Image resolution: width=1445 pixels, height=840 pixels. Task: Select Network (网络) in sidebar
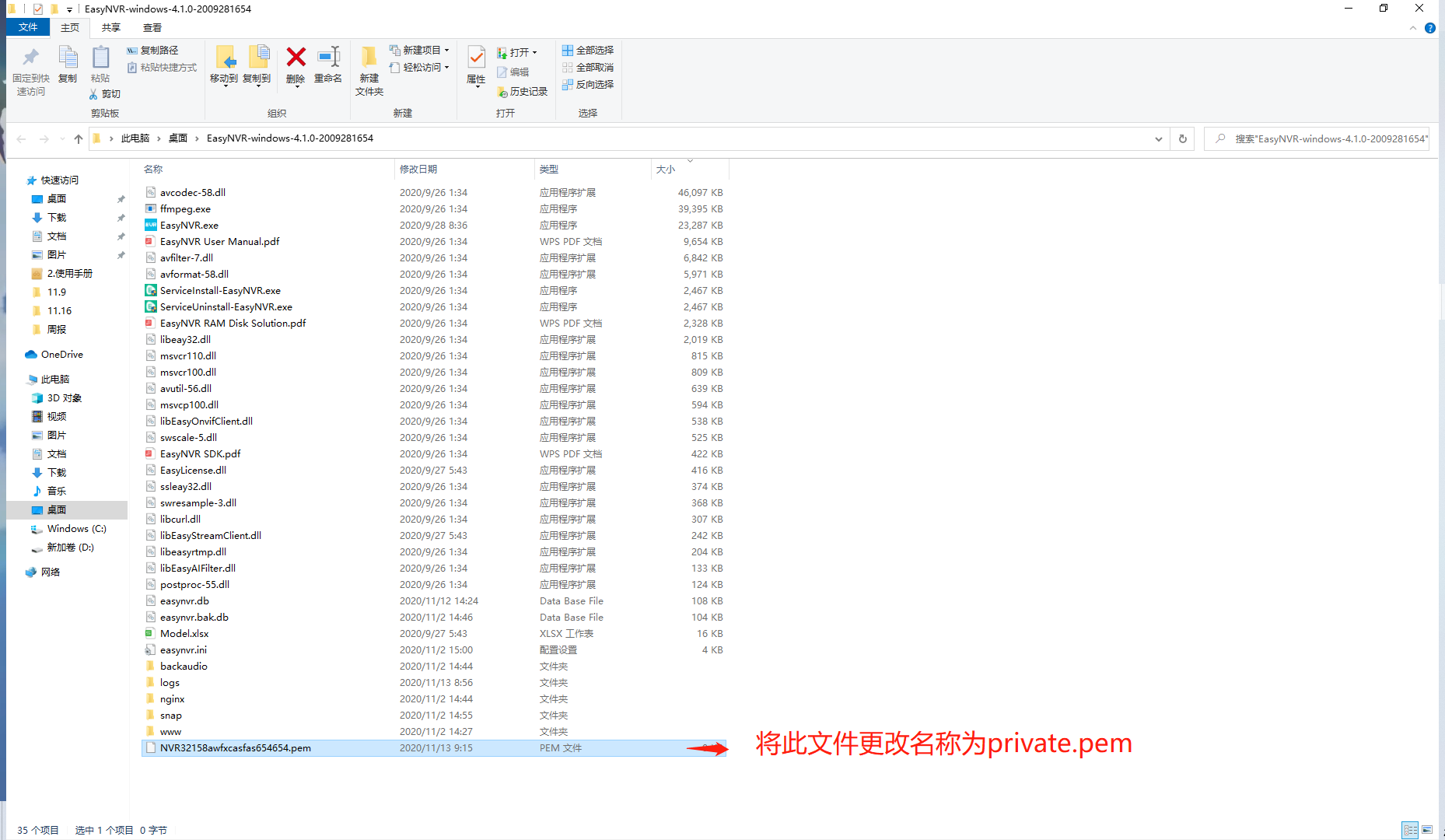click(x=51, y=572)
